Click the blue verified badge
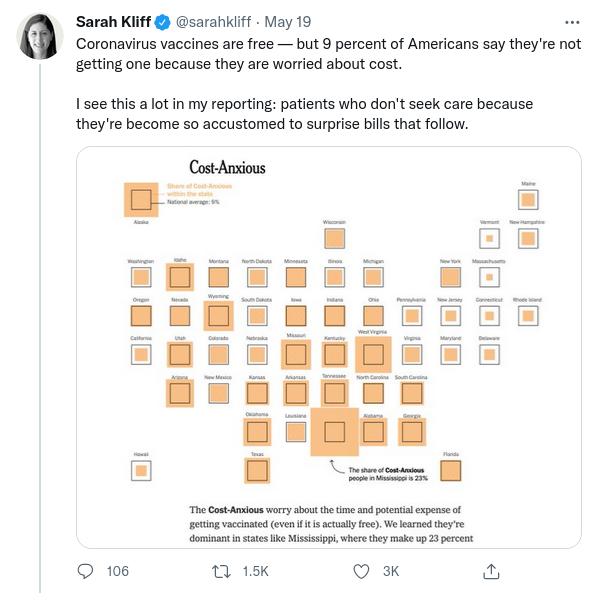 coord(162,22)
